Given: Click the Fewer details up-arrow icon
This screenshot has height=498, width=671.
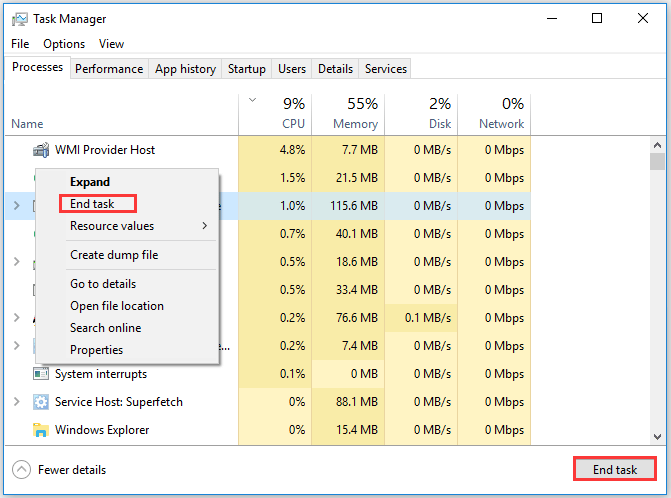Looking at the screenshot, I should tap(21, 469).
